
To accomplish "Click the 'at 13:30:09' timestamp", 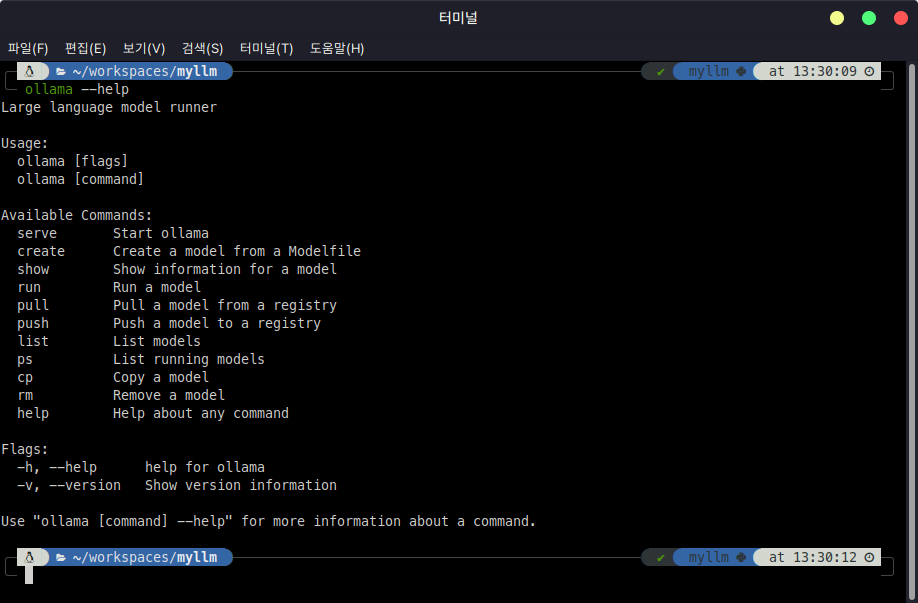I will [813, 71].
